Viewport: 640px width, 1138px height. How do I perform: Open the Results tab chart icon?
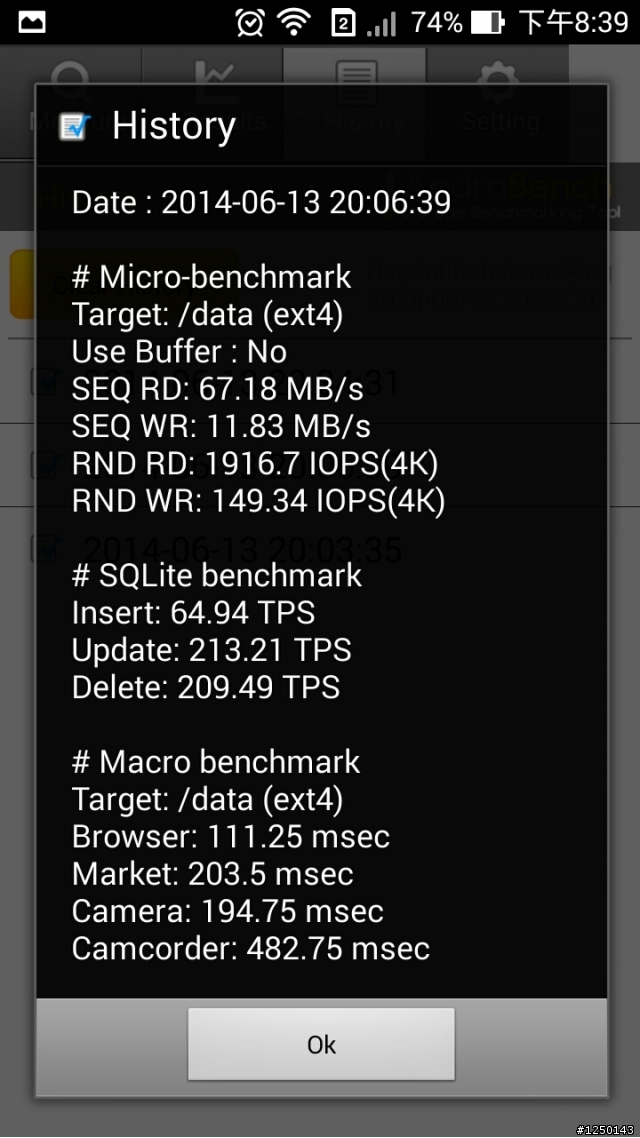215,73
